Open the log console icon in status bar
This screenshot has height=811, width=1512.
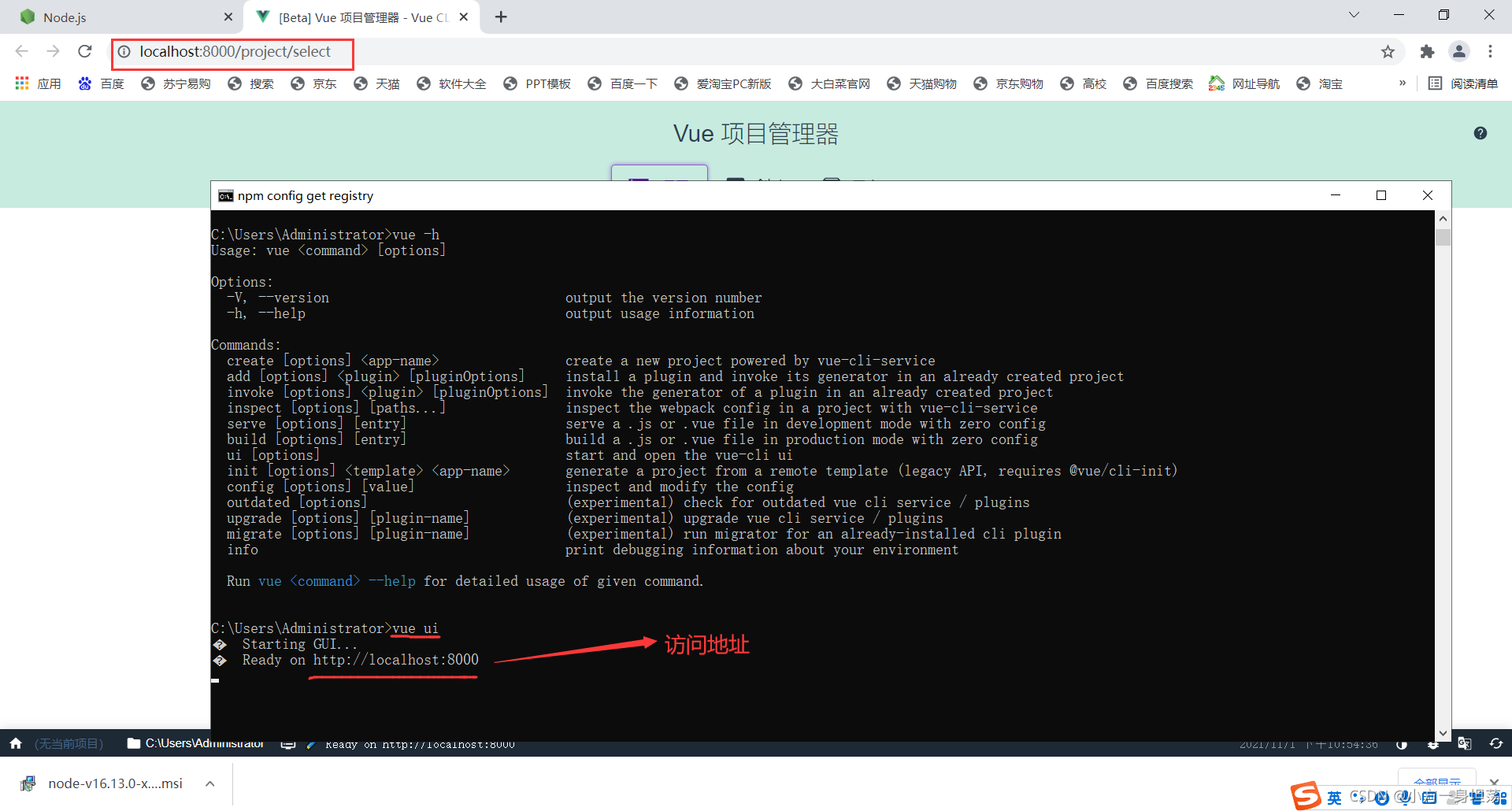[288, 744]
